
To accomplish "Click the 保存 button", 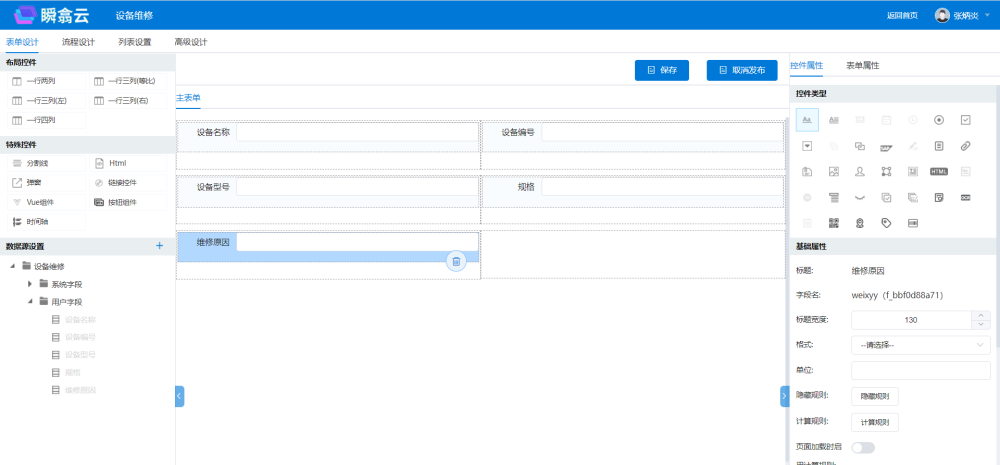I will coord(662,70).
